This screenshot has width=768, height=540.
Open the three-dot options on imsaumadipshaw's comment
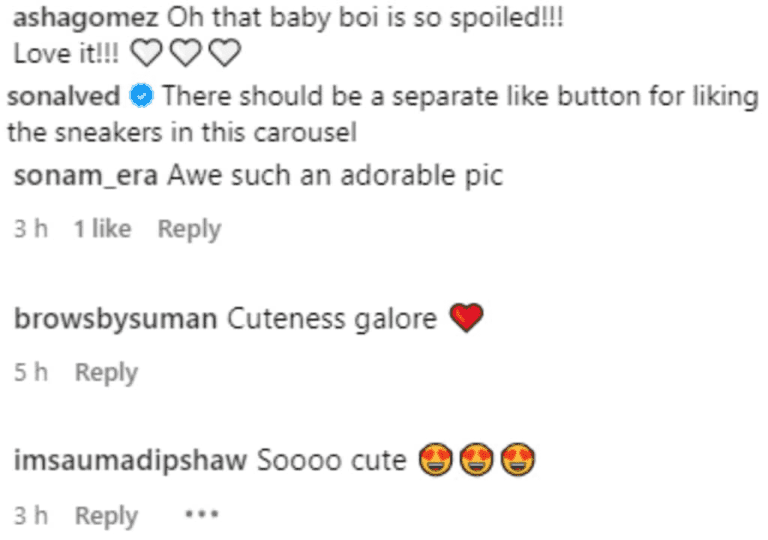[201, 516]
